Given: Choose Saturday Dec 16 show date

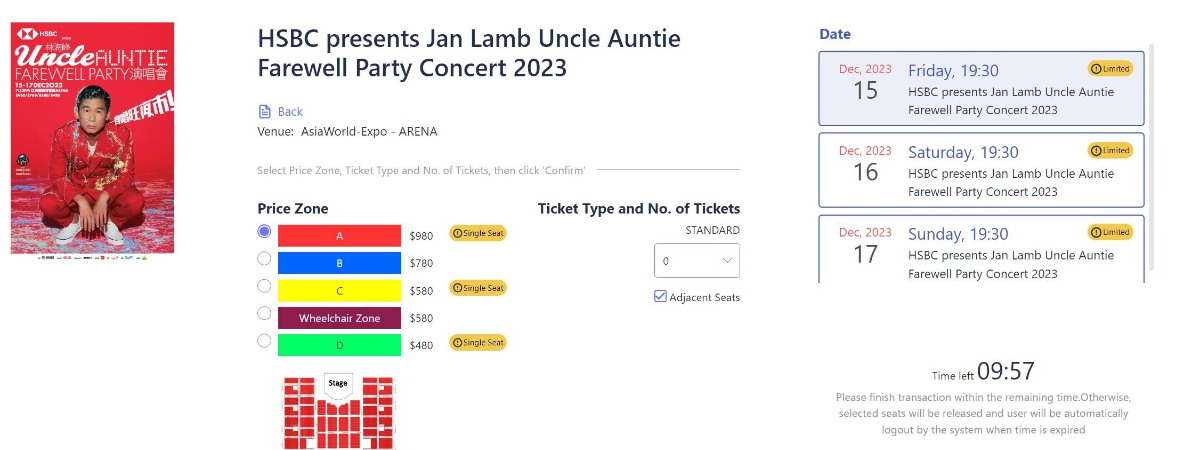Looking at the screenshot, I should tap(982, 170).
